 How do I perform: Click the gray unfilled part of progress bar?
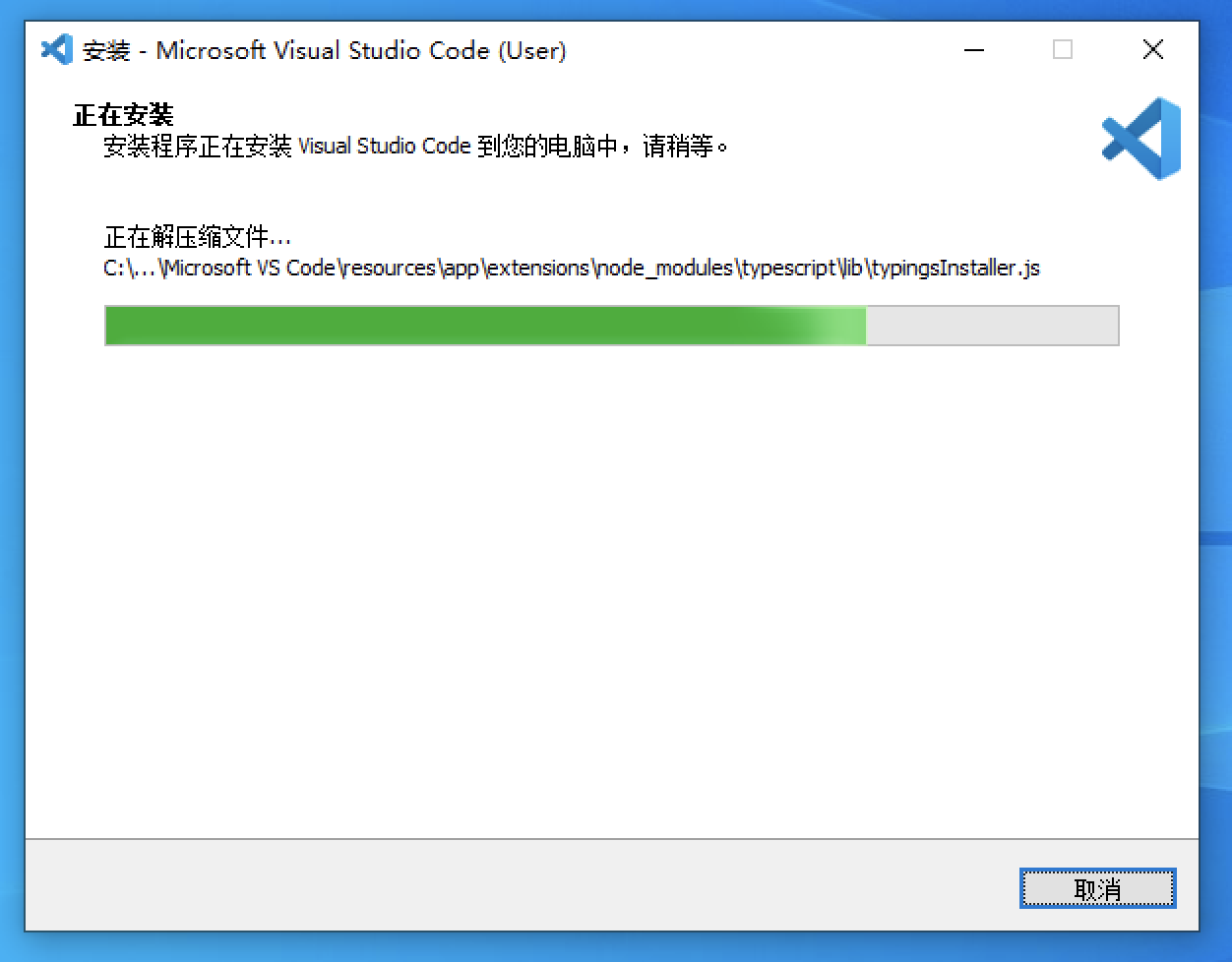(992, 326)
